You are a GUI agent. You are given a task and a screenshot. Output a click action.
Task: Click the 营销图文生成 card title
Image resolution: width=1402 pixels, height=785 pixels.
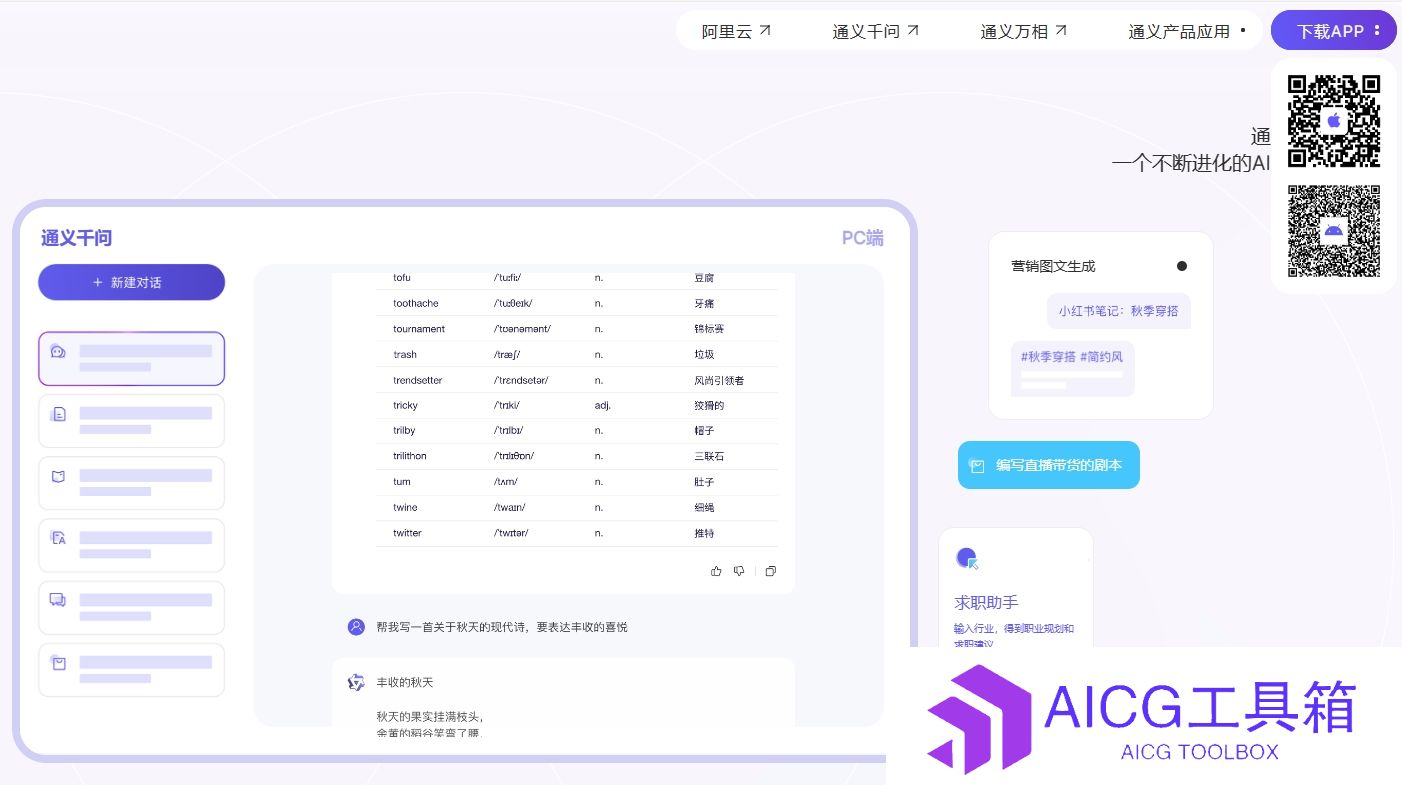click(x=1053, y=266)
